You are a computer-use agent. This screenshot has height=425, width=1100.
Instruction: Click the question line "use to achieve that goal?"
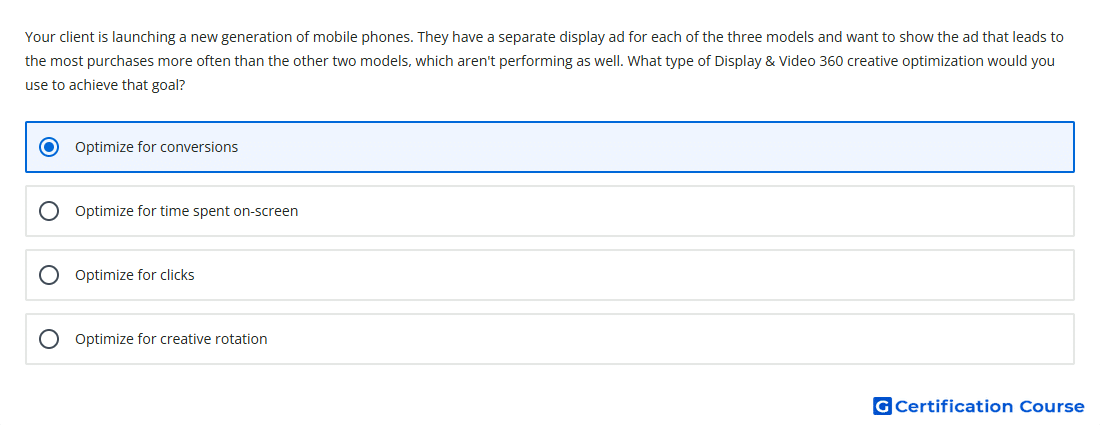[105, 86]
